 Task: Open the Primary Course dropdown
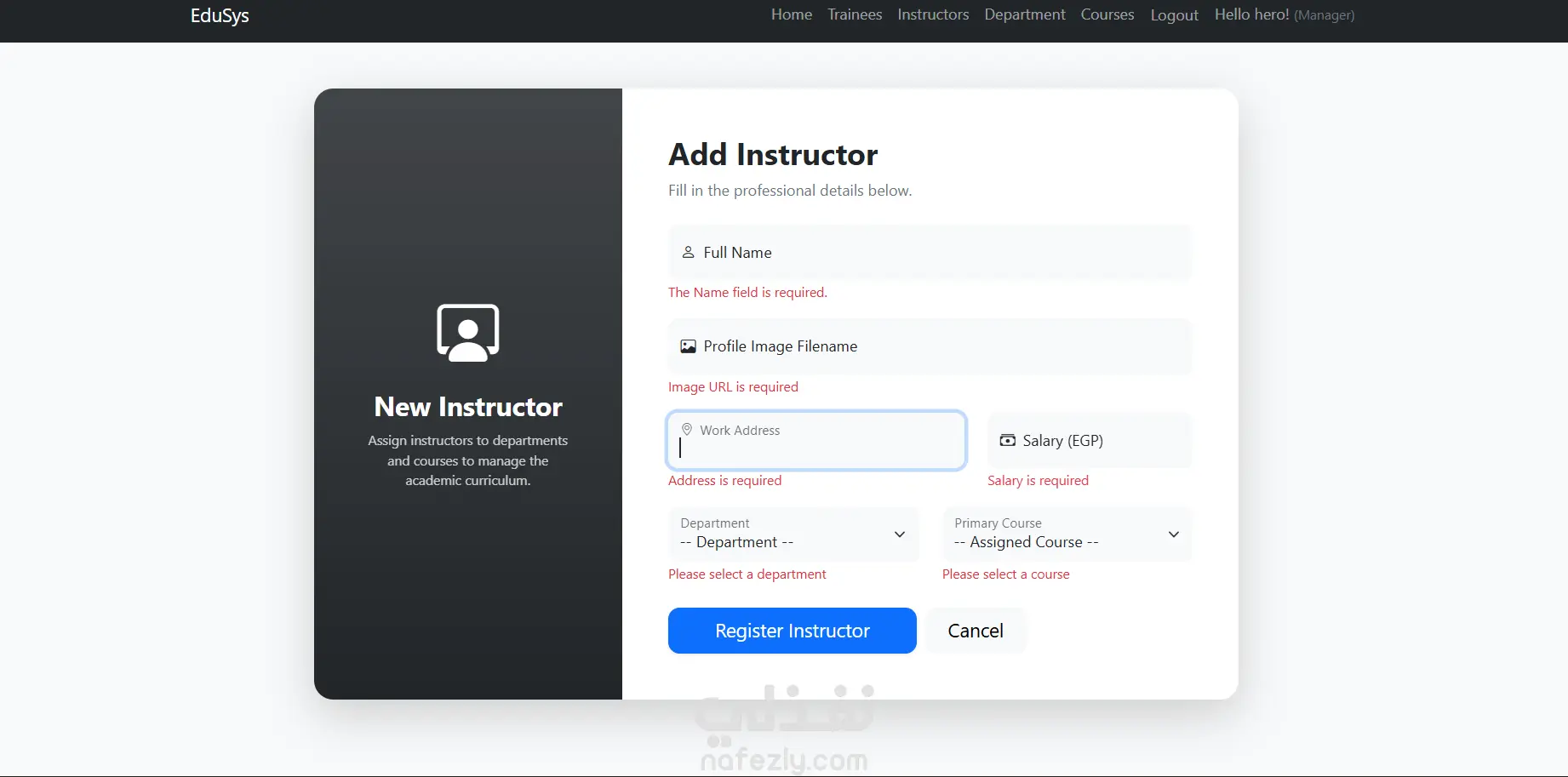tap(1067, 534)
